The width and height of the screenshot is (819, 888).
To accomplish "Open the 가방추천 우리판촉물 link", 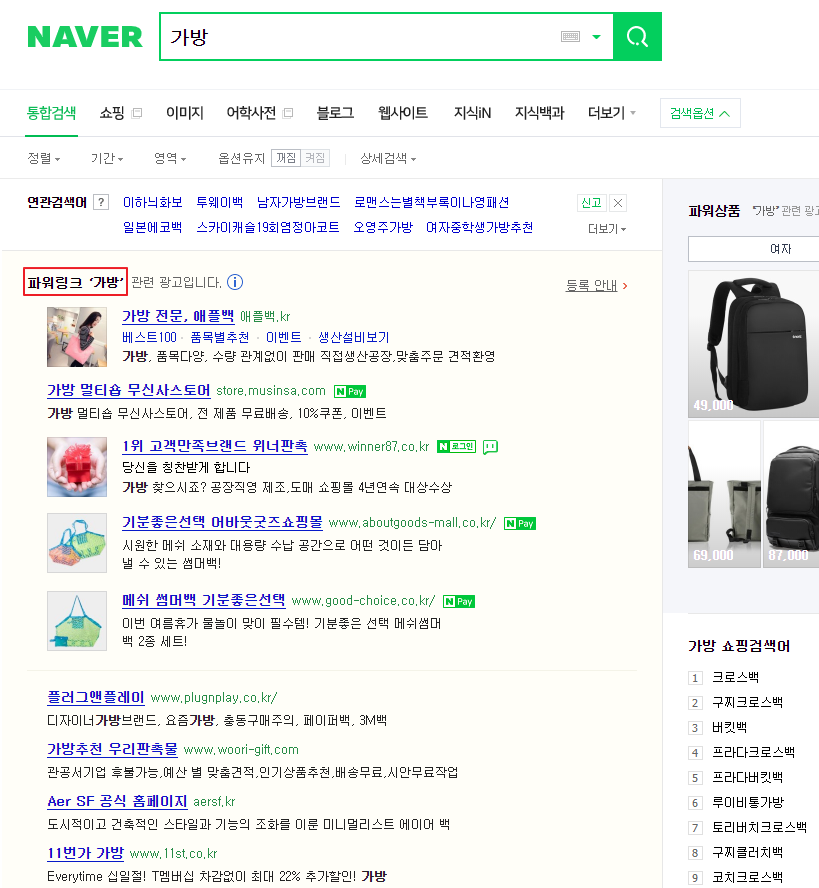I will click(x=112, y=749).
